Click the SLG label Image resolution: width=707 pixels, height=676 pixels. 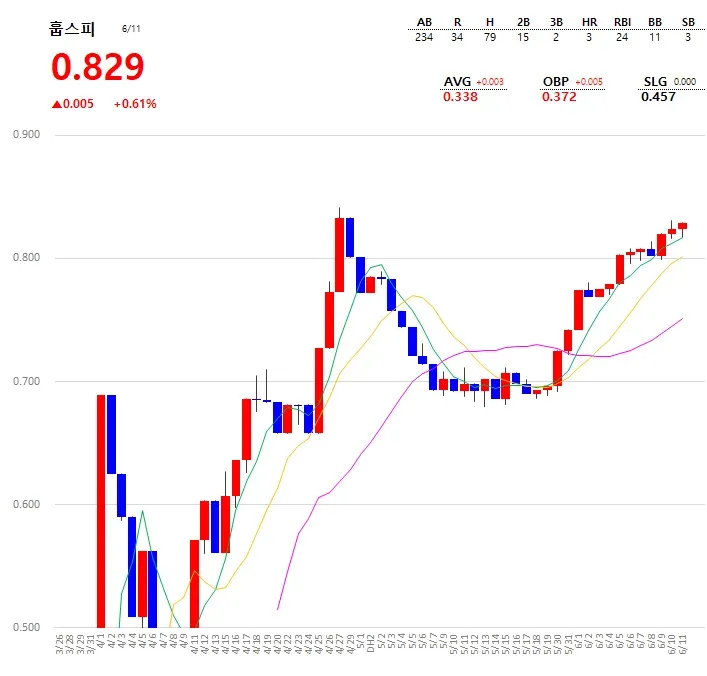655,82
